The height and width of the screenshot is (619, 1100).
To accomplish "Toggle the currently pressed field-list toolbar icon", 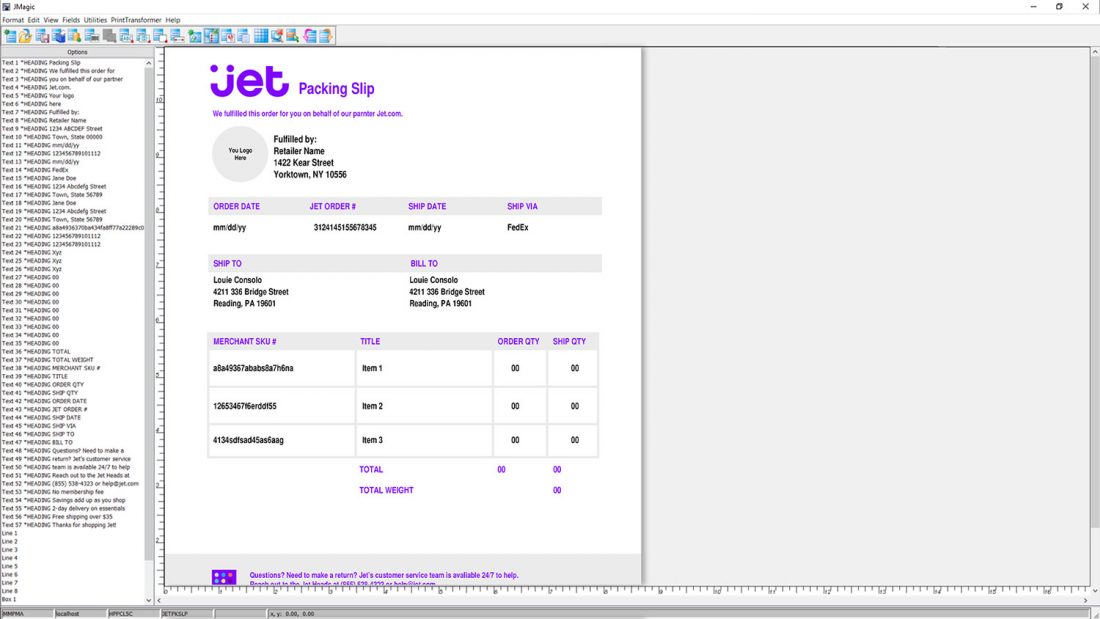I will point(212,35).
